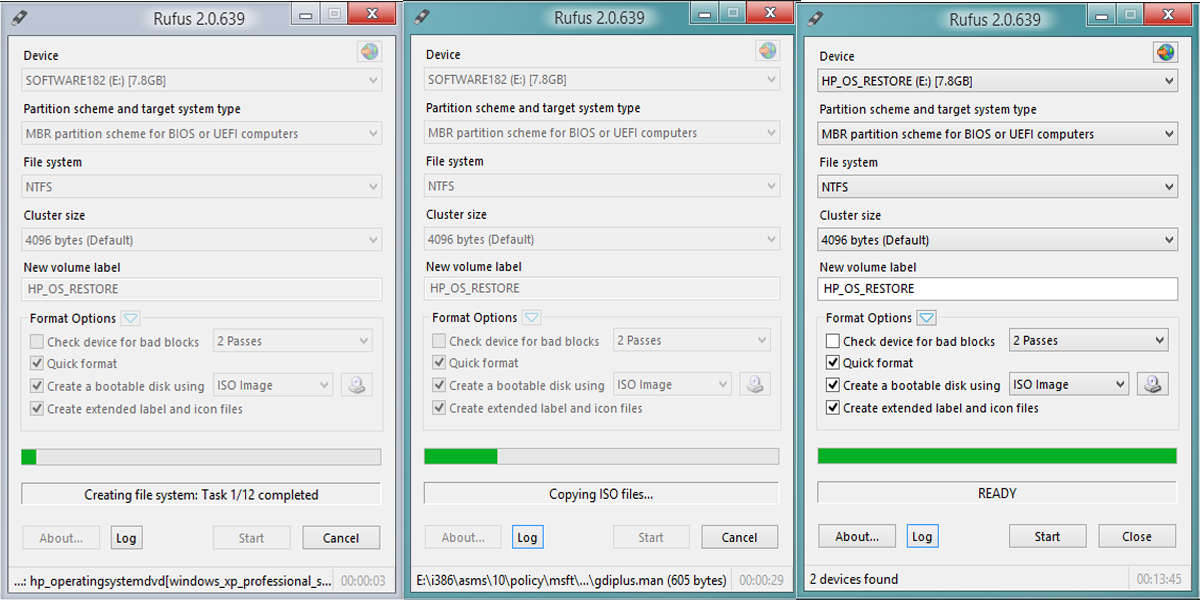This screenshot has width=1200, height=600.
Task: Click hp_operatingsystemdvd path in left status bar
Action: tap(172, 580)
